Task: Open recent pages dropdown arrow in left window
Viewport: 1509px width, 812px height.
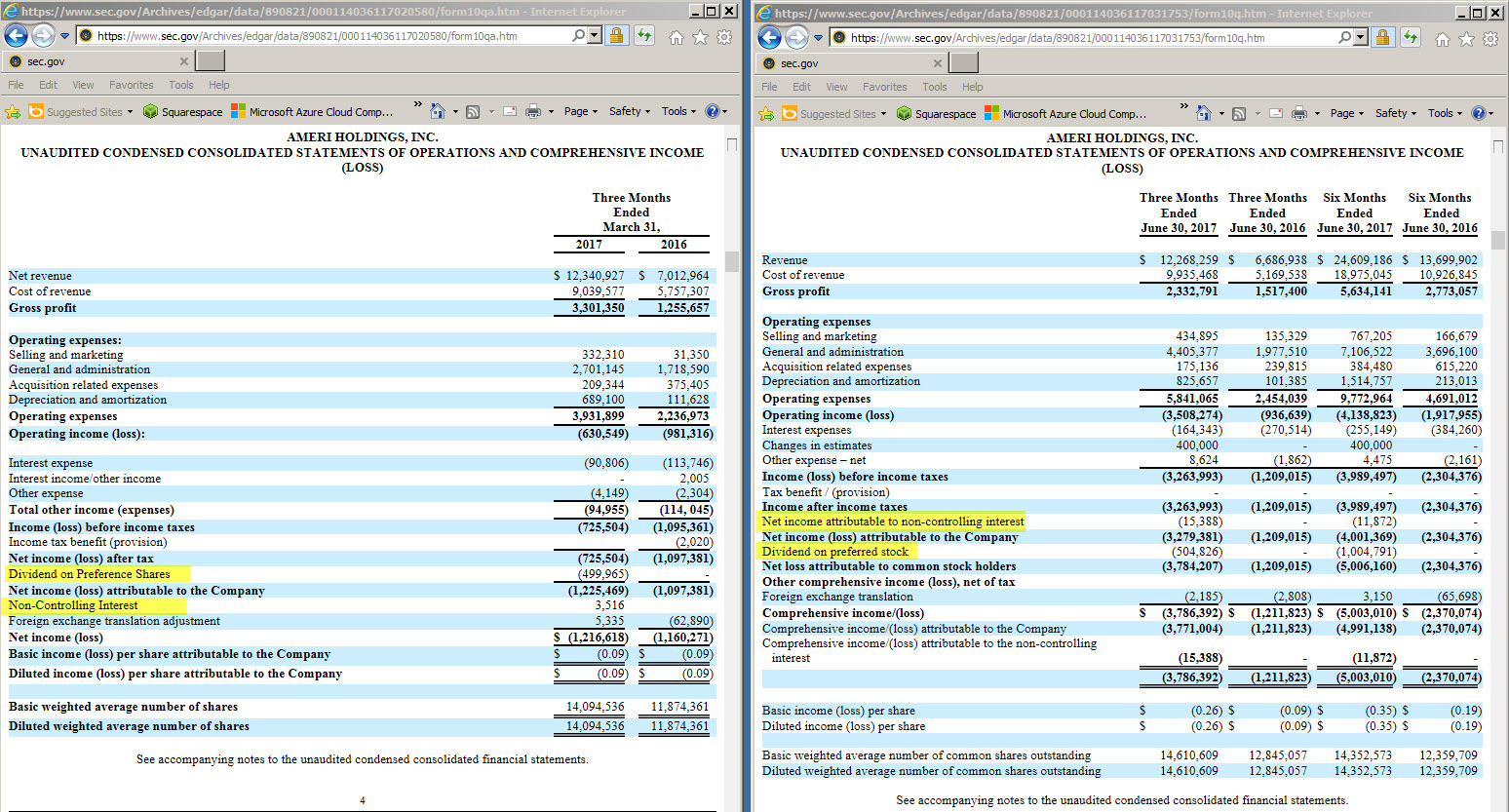Action: (64, 36)
